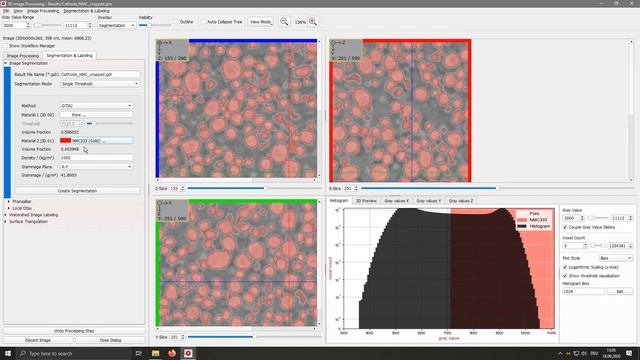Click the Material 1 Pore button
This screenshot has width=640, height=360.
[x=96, y=115]
